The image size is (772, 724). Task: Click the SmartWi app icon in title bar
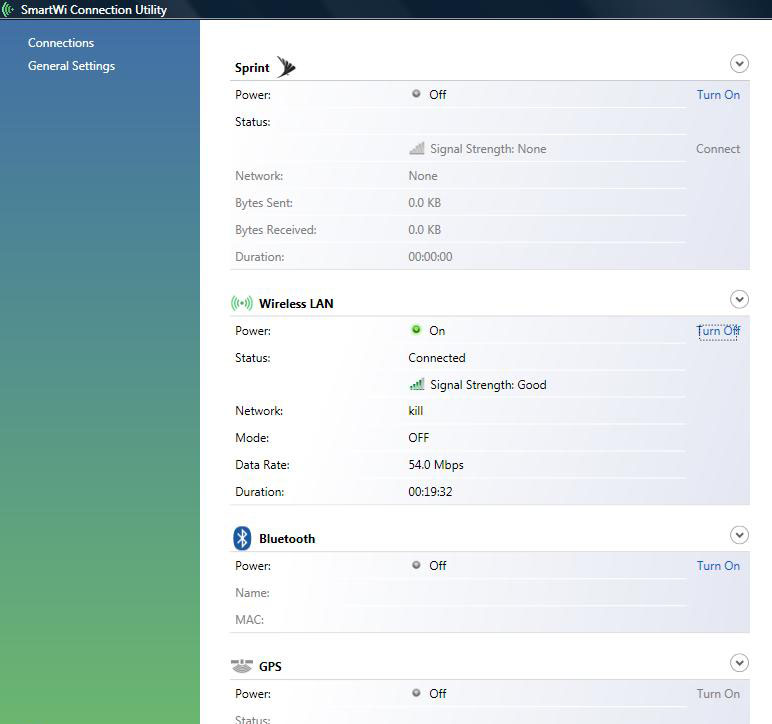(8, 9)
